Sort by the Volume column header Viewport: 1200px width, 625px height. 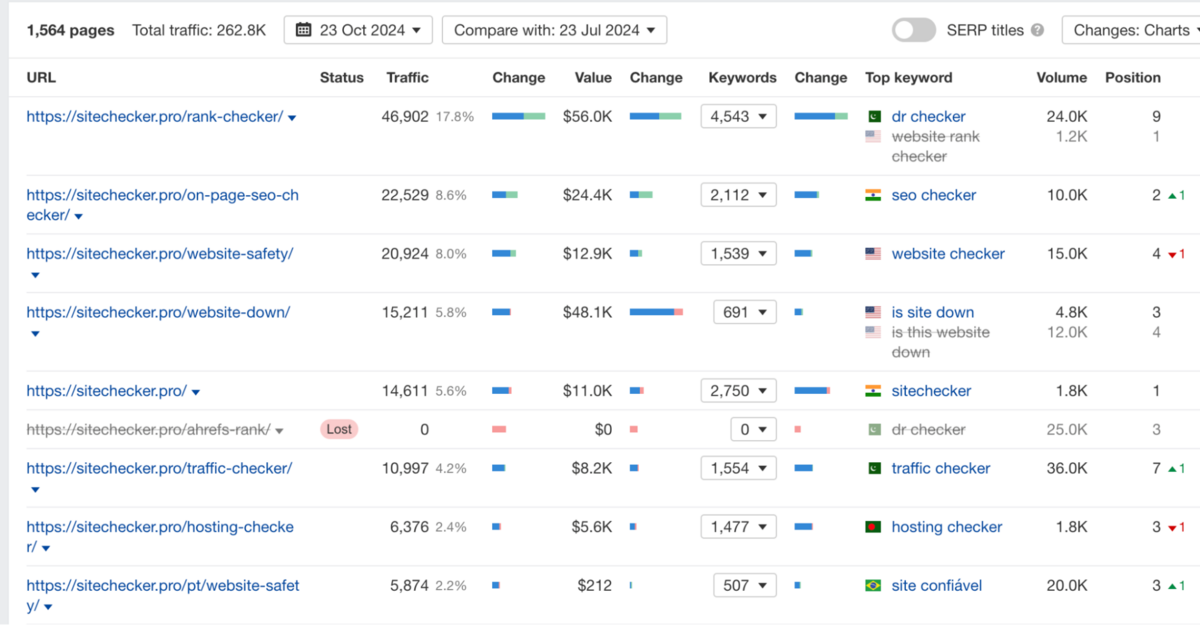pyautogui.click(x=1061, y=77)
